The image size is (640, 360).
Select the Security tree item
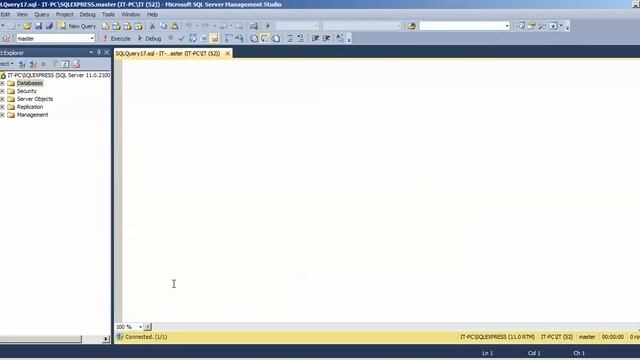(x=27, y=91)
